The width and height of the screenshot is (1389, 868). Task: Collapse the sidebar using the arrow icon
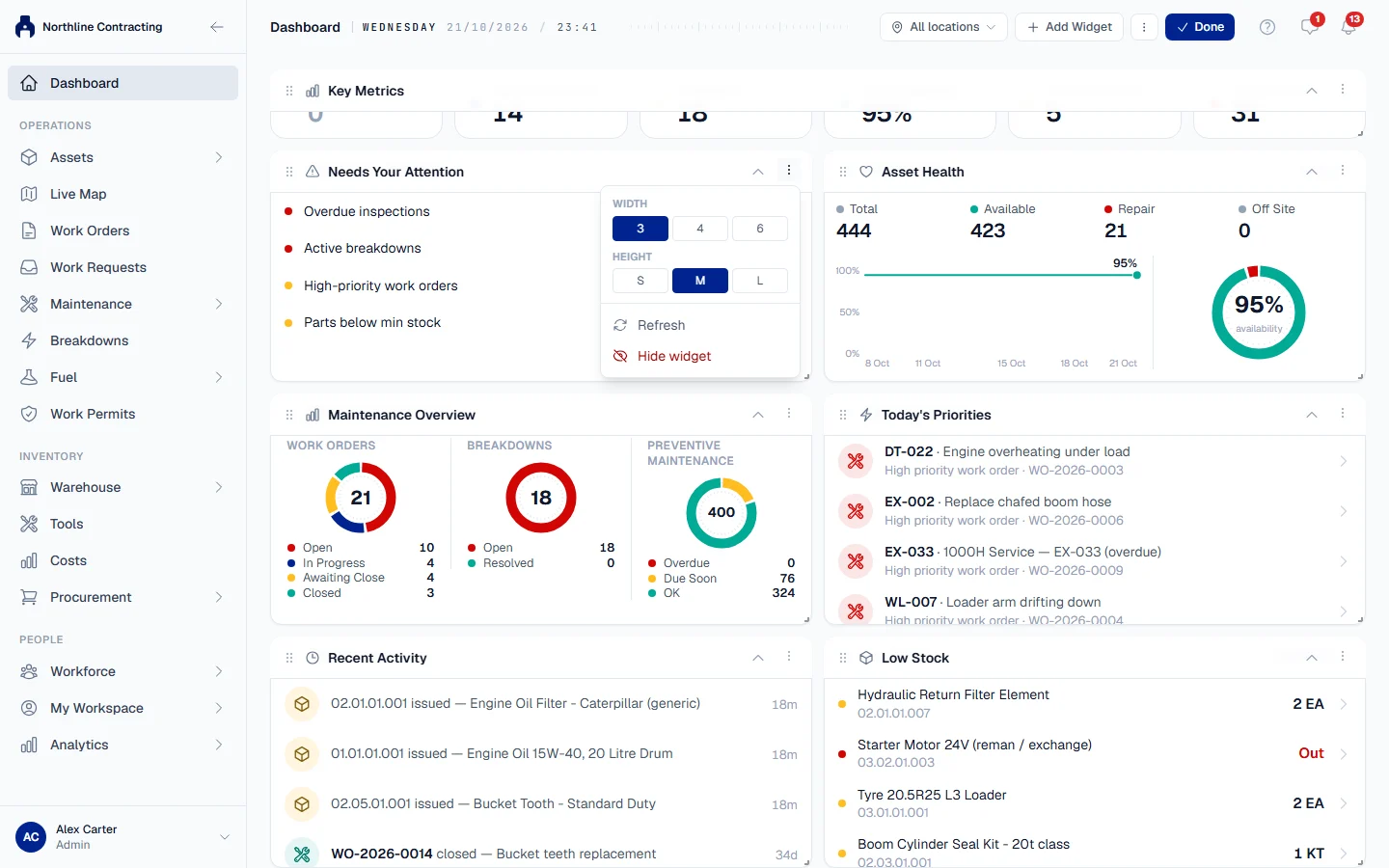click(x=217, y=27)
